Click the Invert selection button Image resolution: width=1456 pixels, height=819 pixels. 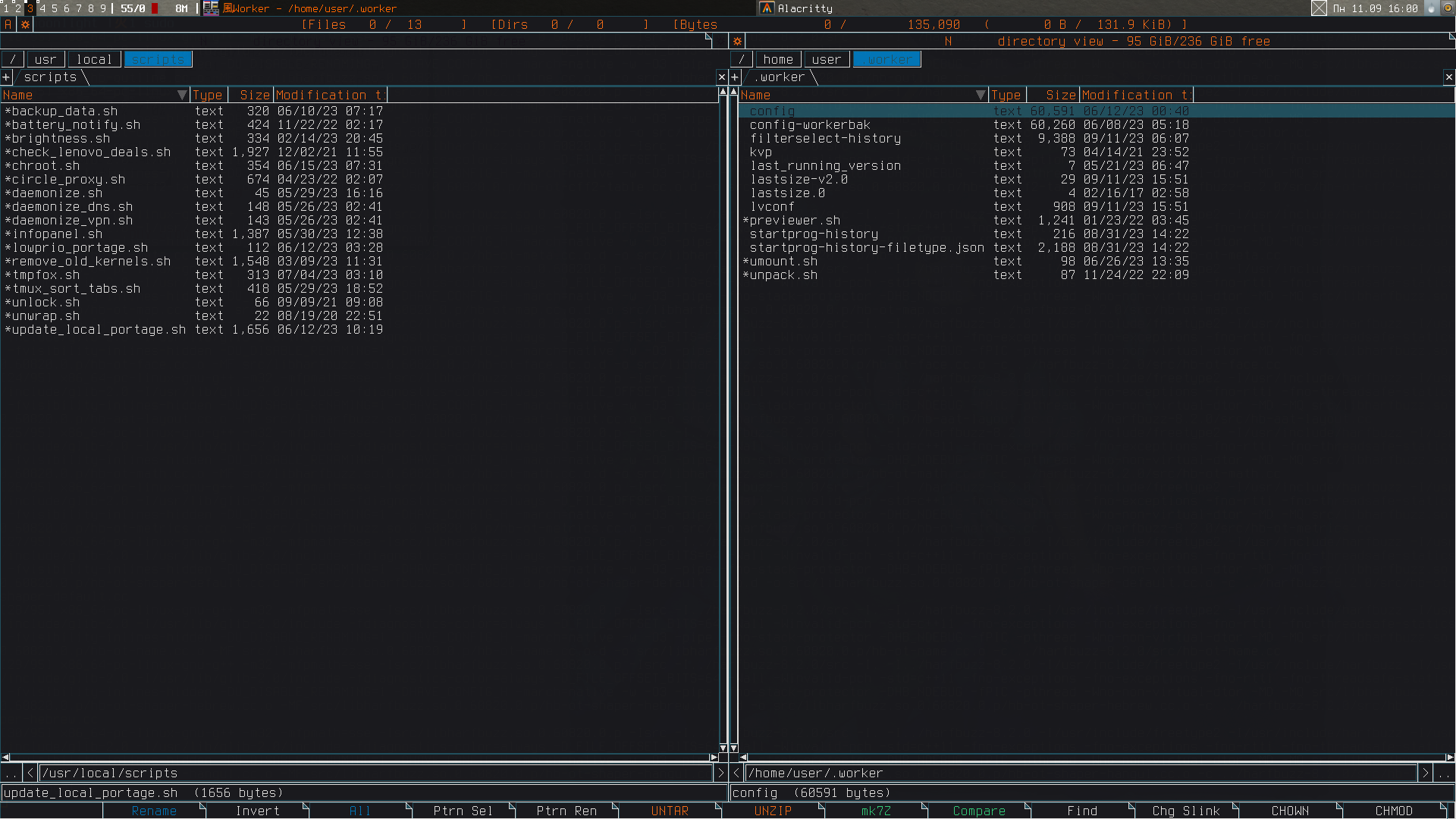[258, 811]
